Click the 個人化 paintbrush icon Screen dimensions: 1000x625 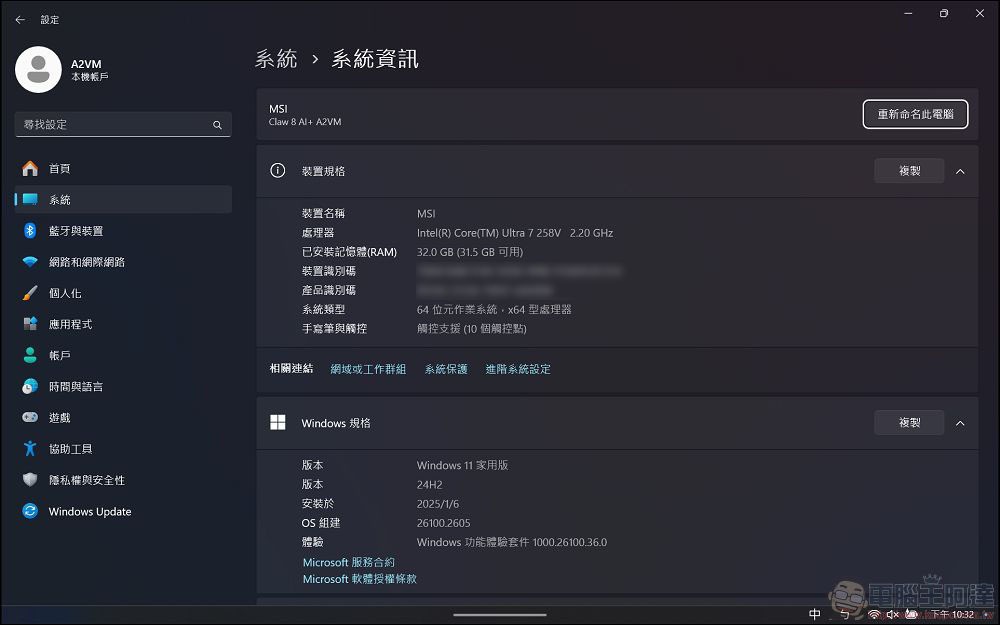[30, 293]
